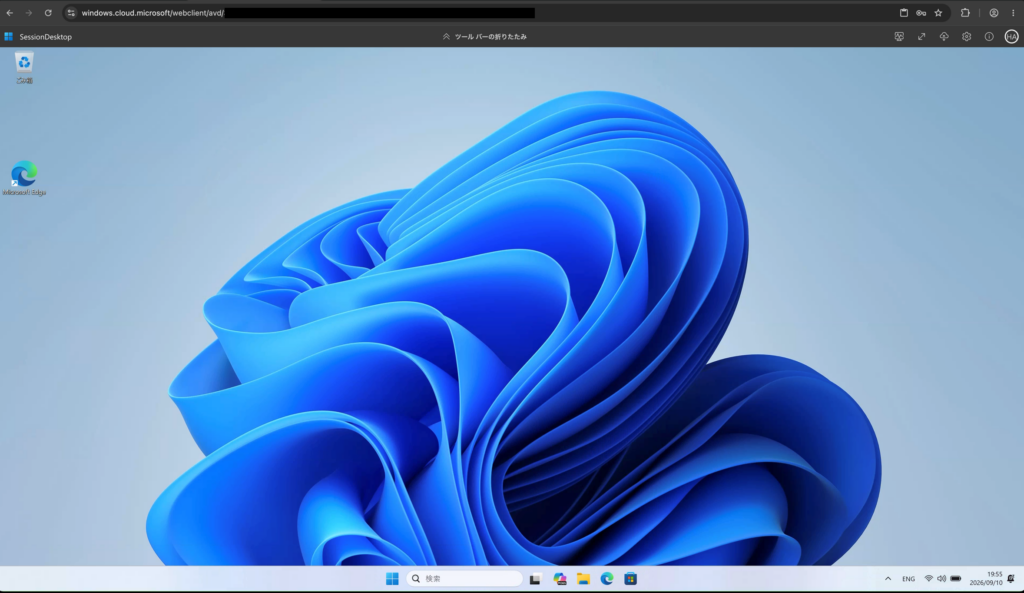Image resolution: width=1024 pixels, height=593 pixels.
Task: Launch Copilot from the taskbar
Action: coord(560,579)
